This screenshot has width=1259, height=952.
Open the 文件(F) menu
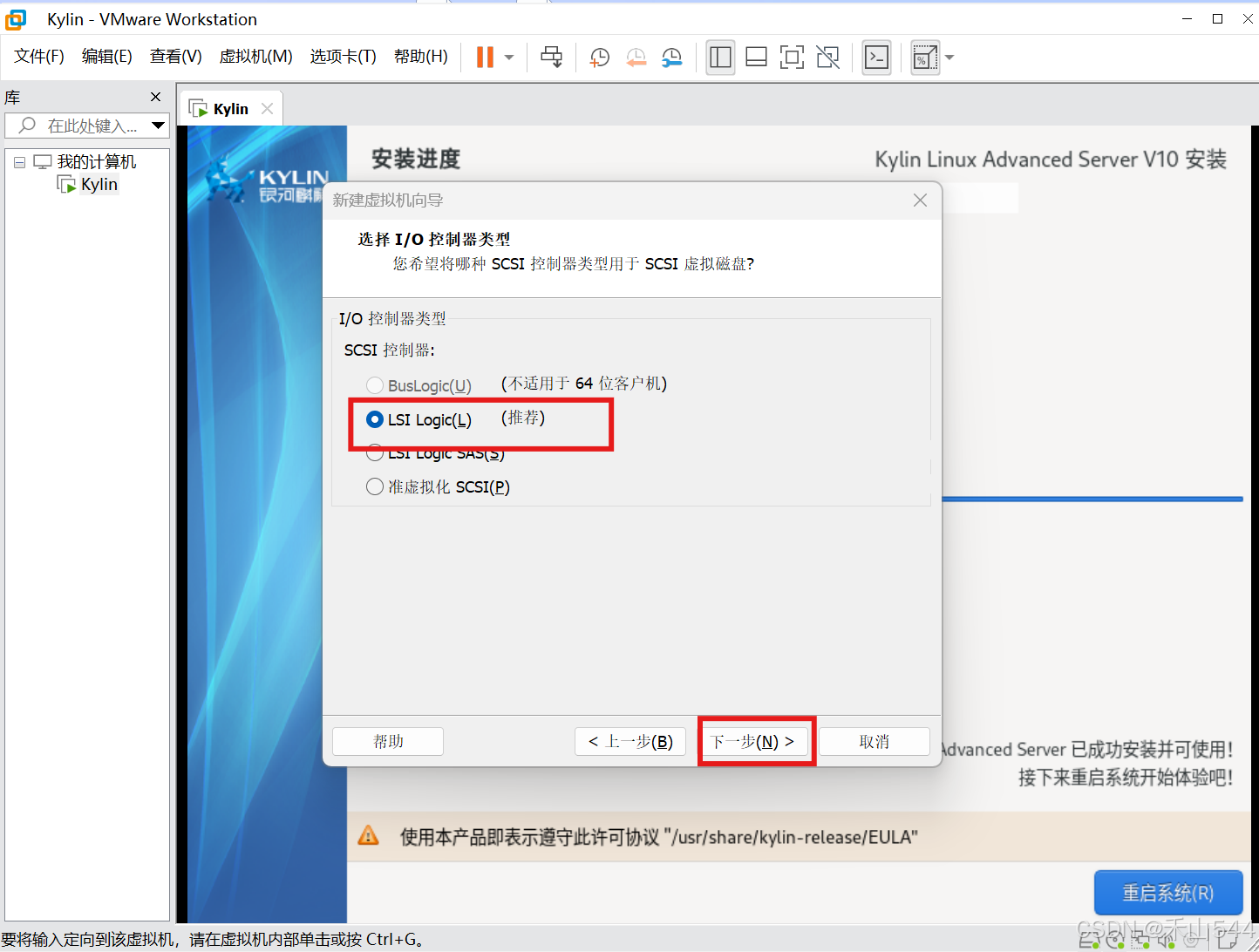[x=39, y=57]
